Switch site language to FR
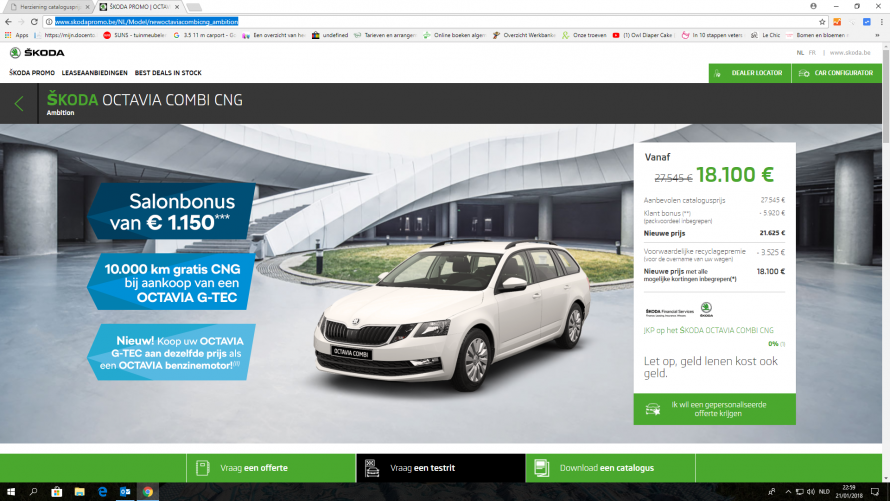 click(x=812, y=53)
